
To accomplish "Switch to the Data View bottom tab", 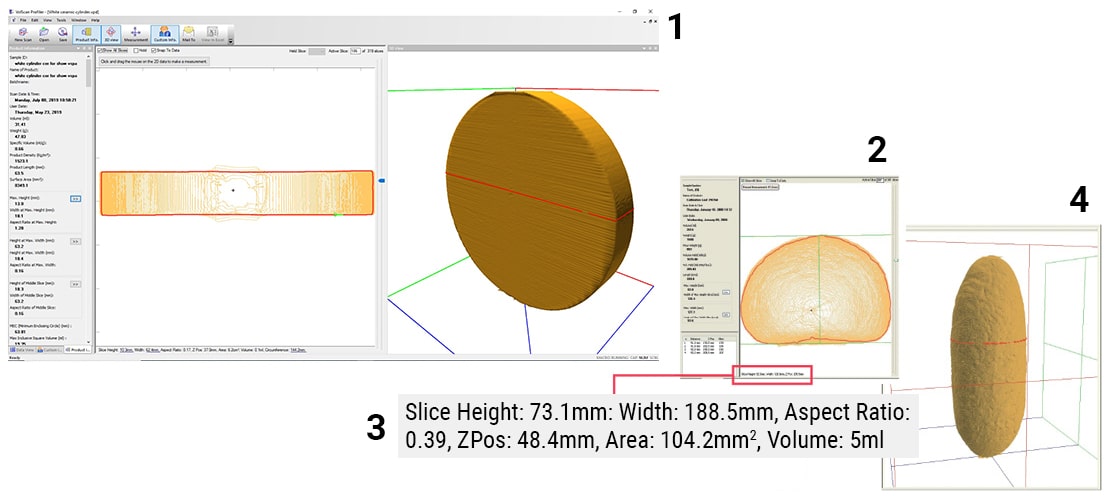I will (22, 350).
